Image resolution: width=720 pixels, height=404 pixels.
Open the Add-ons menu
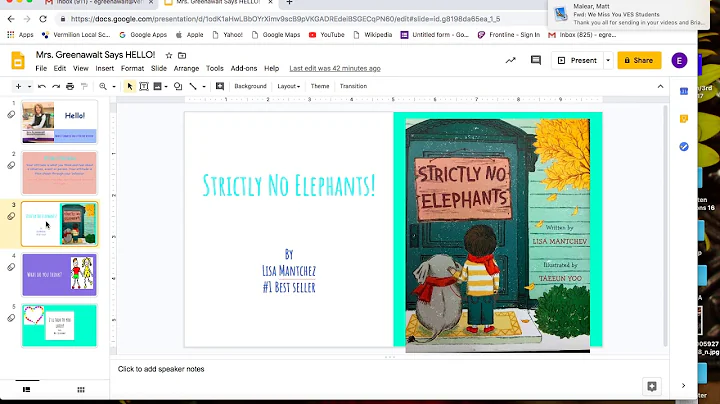[x=244, y=68]
